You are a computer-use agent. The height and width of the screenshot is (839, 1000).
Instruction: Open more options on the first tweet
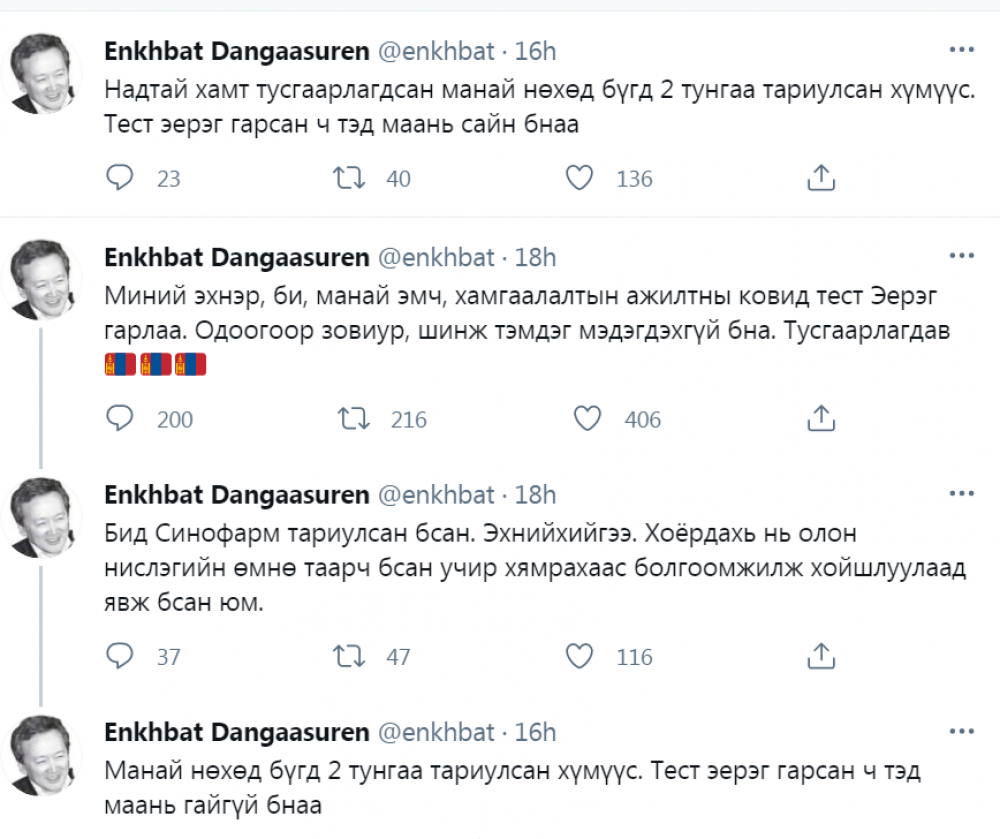961,50
